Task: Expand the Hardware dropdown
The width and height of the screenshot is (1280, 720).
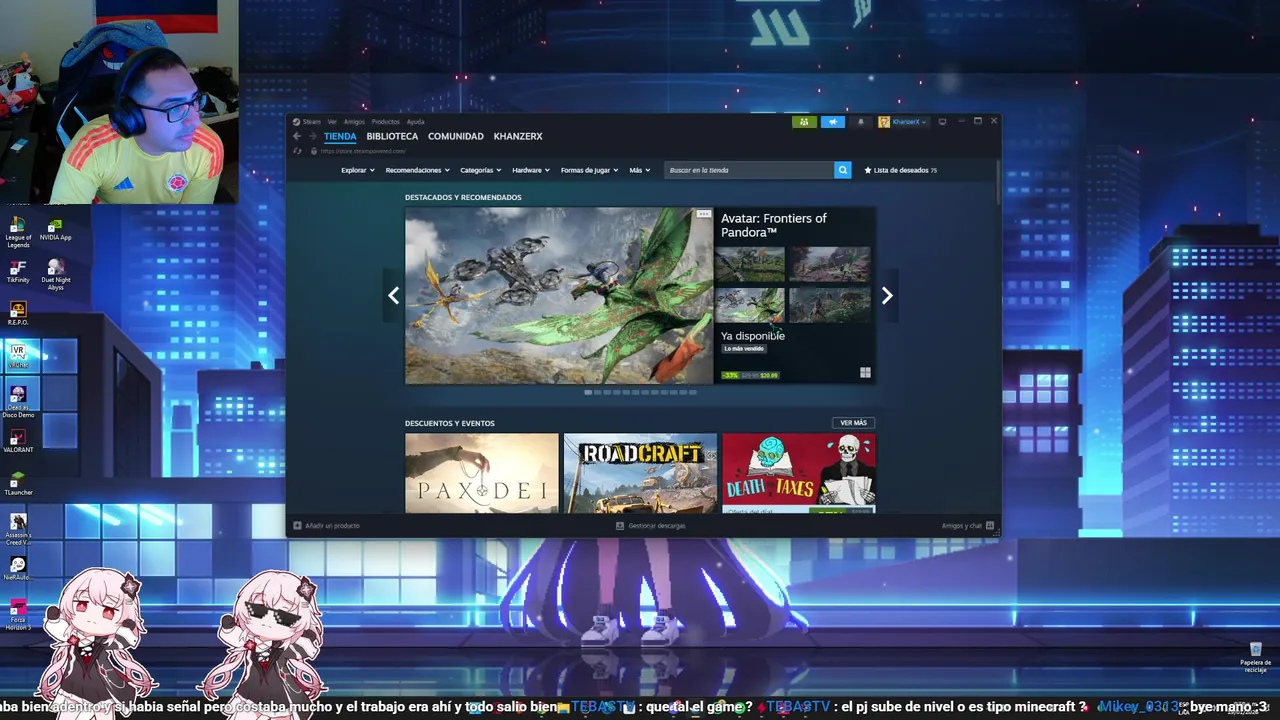Action: (531, 170)
